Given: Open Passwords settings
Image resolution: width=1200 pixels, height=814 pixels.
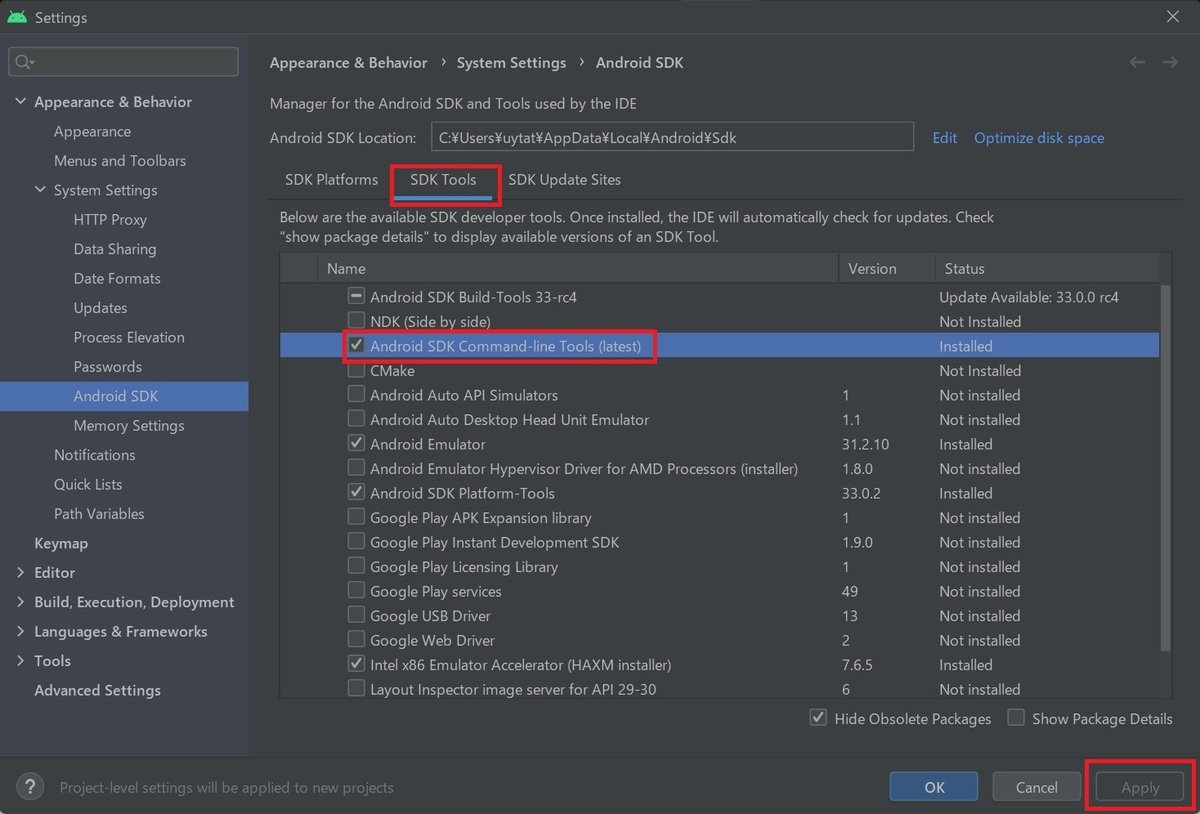Looking at the screenshot, I should point(108,367).
